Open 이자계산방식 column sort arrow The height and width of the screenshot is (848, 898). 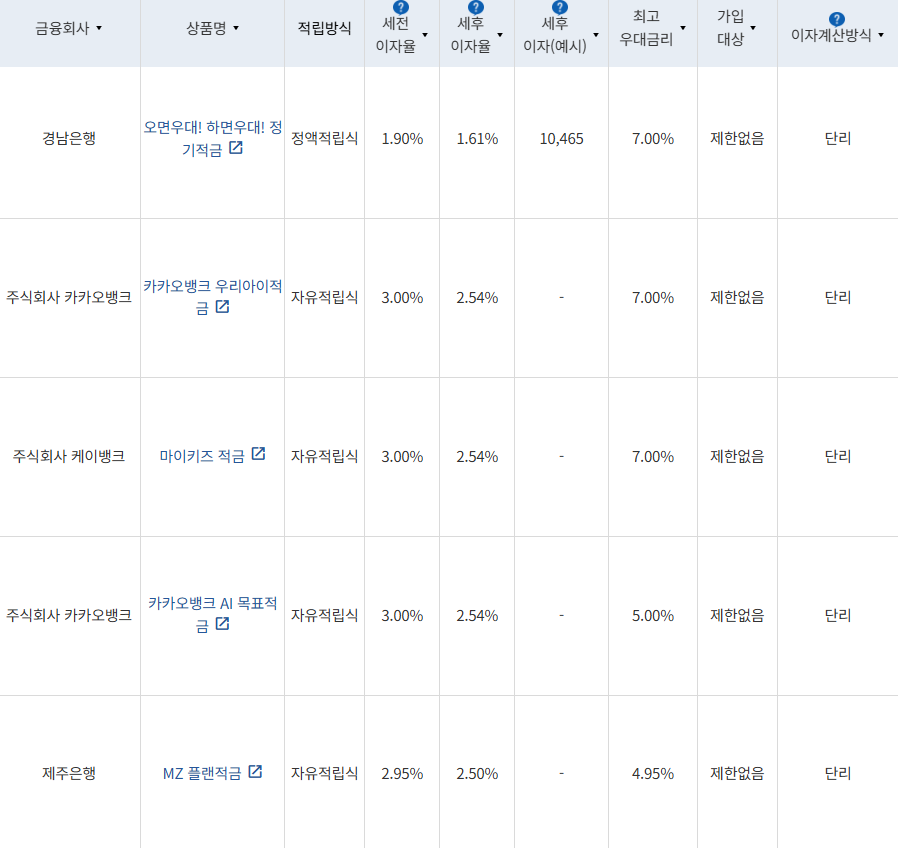[x=881, y=35]
